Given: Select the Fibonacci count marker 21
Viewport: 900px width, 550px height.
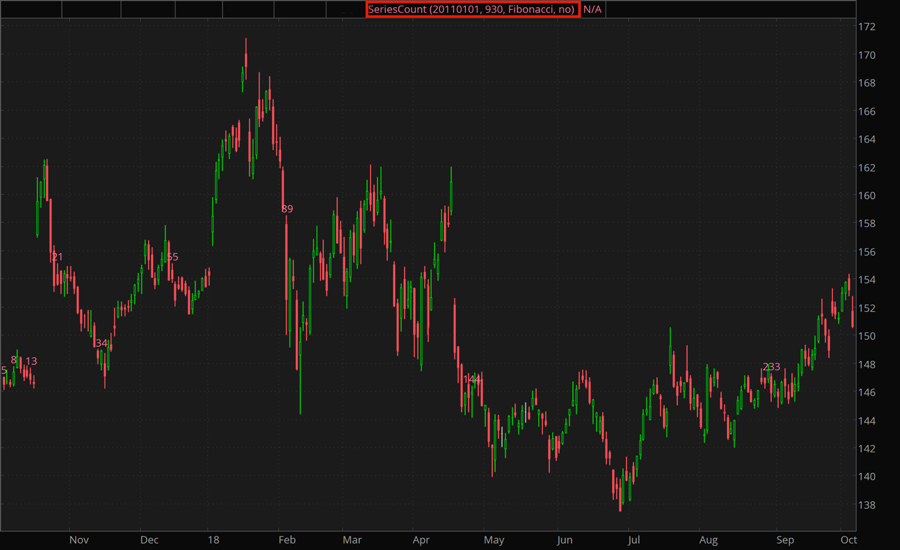Looking at the screenshot, I should tap(57, 257).
